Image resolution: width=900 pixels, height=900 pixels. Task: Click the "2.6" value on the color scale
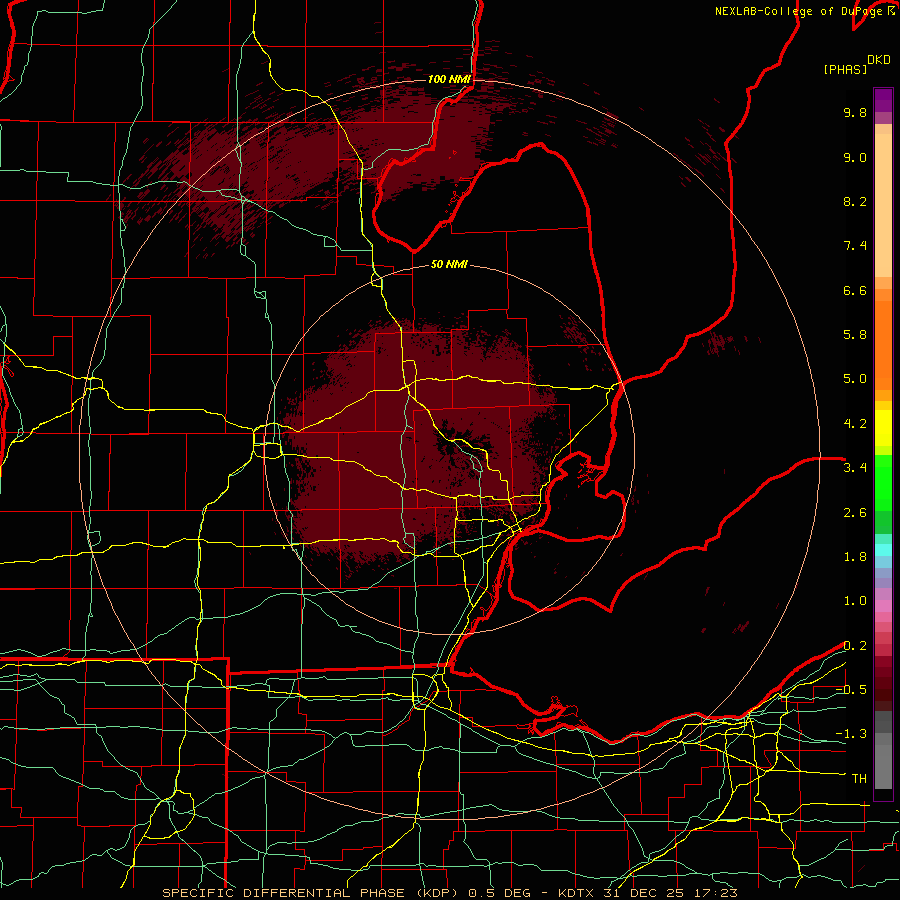pos(855,512)
